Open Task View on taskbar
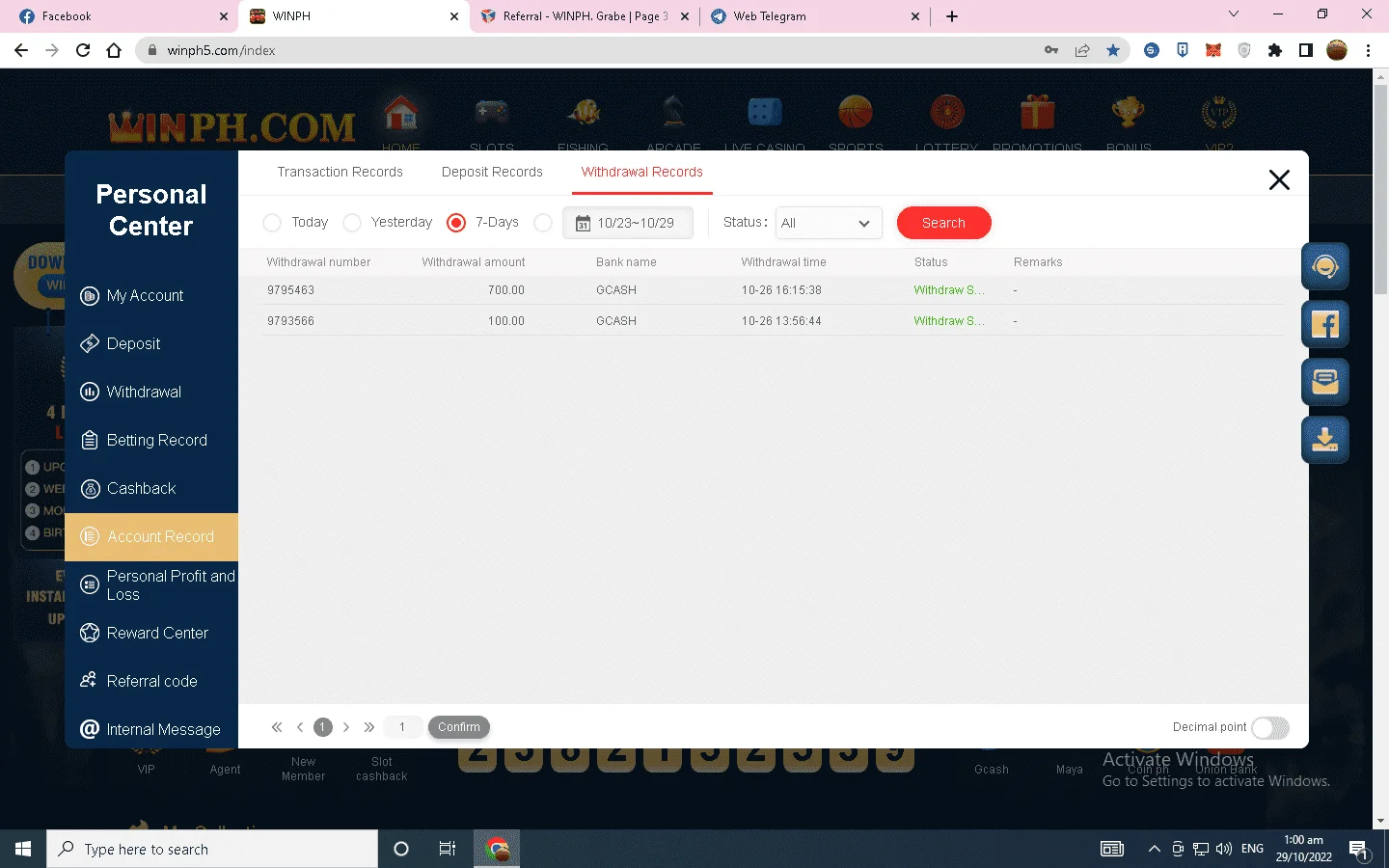Viewport: 1389px width, 868px height. [x=448, y=849]
